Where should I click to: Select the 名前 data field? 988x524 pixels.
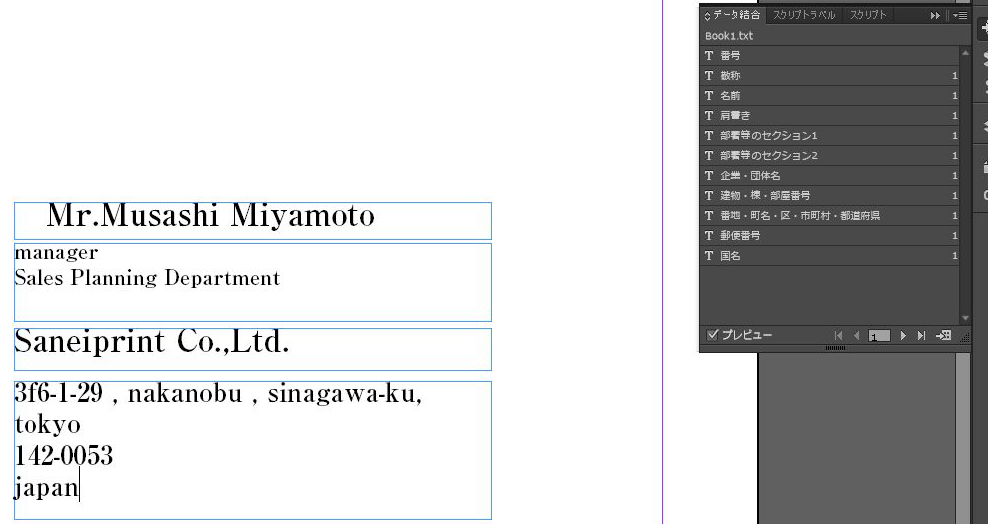830,96
